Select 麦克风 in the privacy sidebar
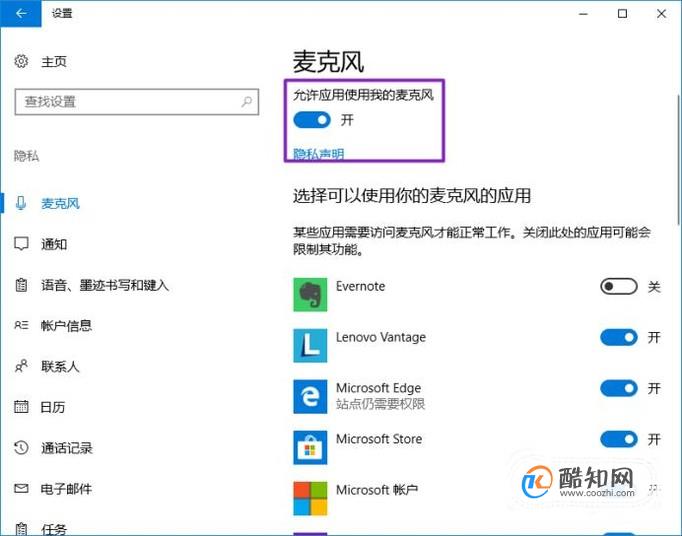Viewport: 682px width, 536px height. point(60,203)
